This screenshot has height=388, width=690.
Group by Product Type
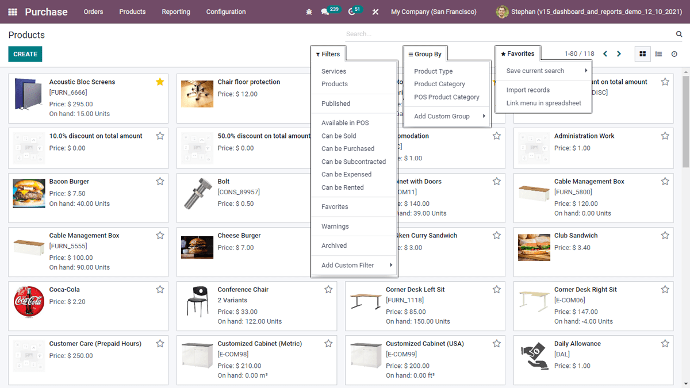tap(433, 71)
